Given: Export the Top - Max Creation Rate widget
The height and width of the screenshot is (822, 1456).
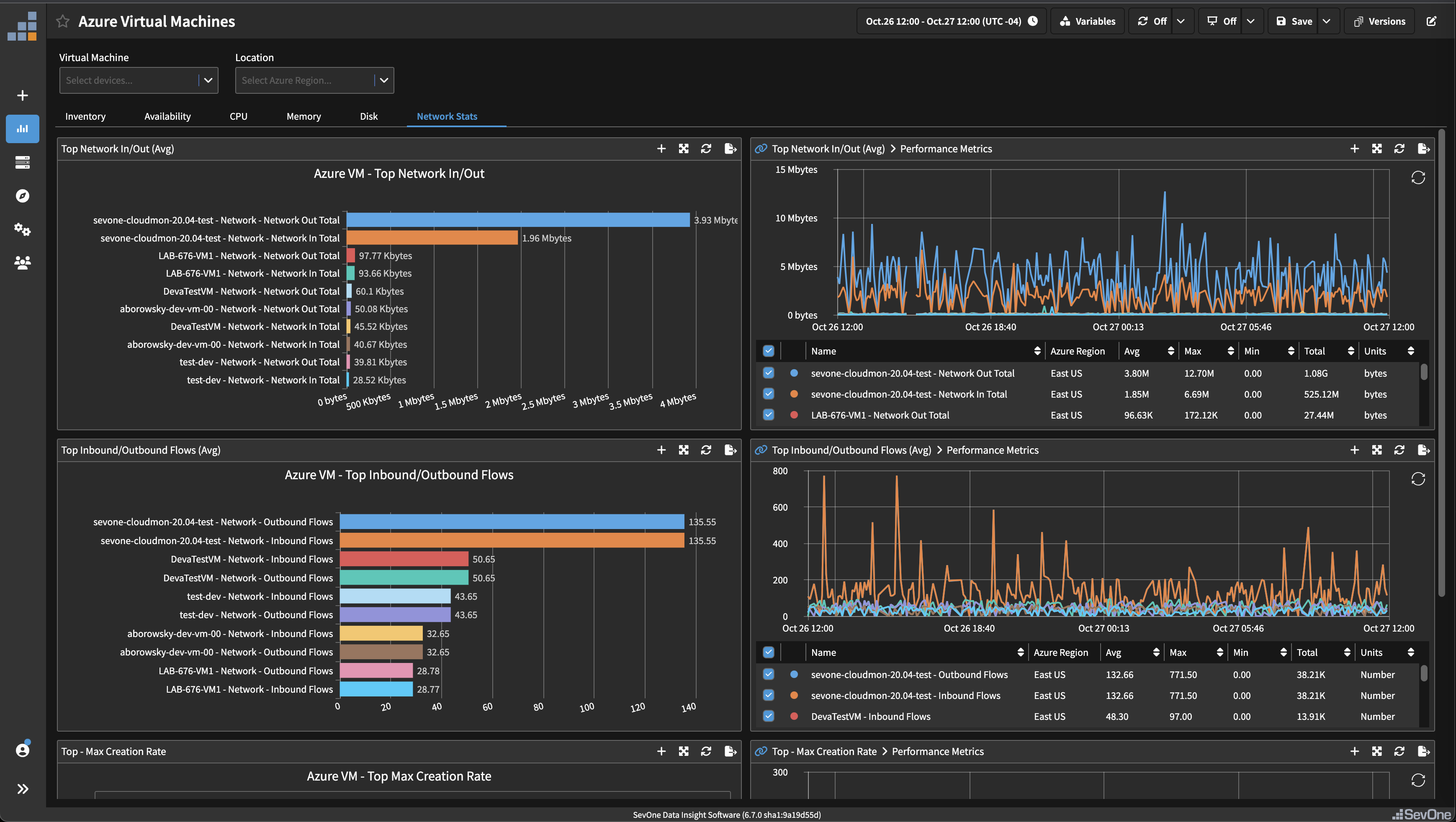Looking at the screenshot, I should pyautogui.click(x=730, y=751).
